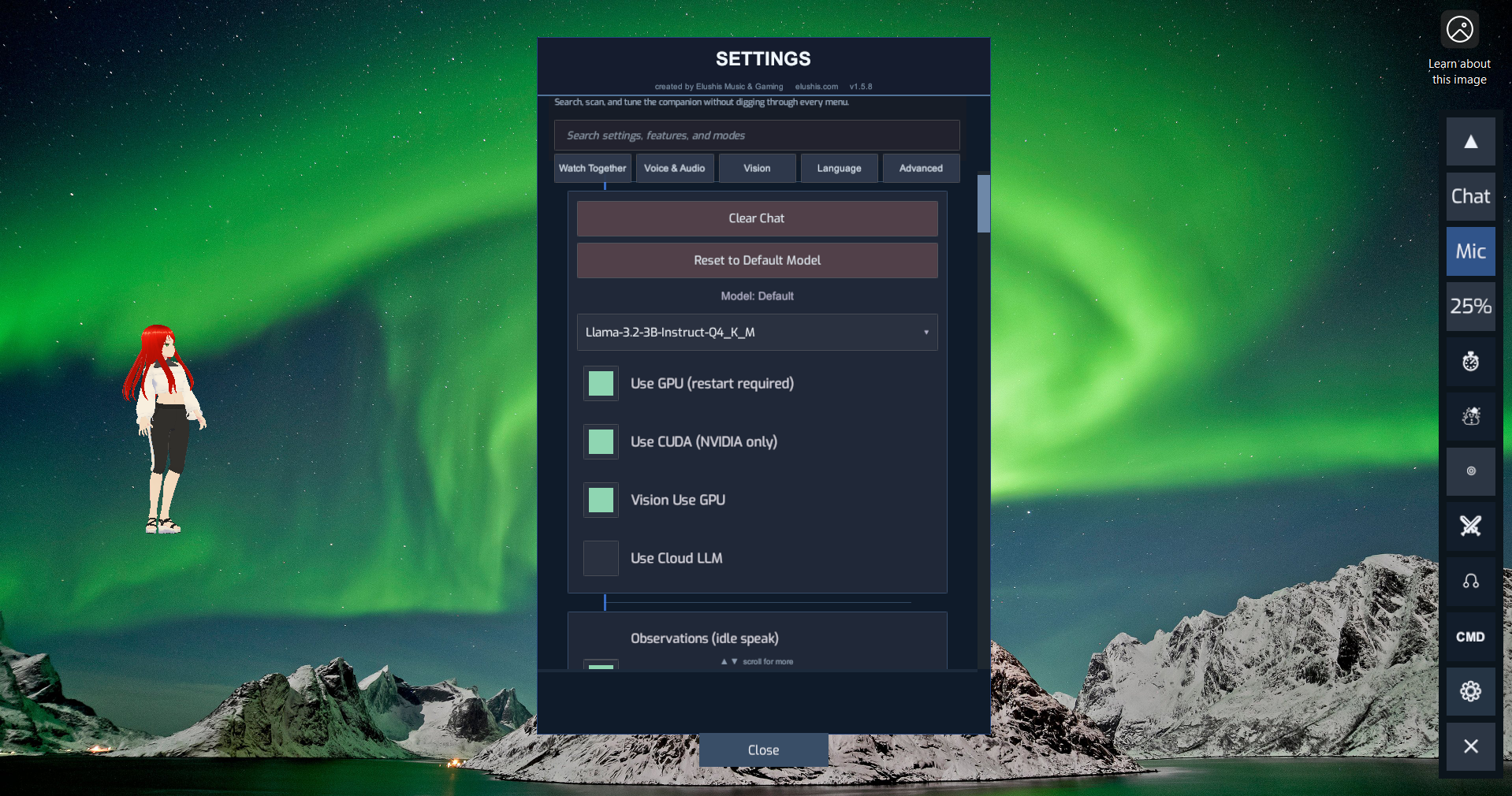Uncheck Use CUDA (NVIDIA only)
The height and width of the screenshot is (796, 1512).
pos(601,442)
